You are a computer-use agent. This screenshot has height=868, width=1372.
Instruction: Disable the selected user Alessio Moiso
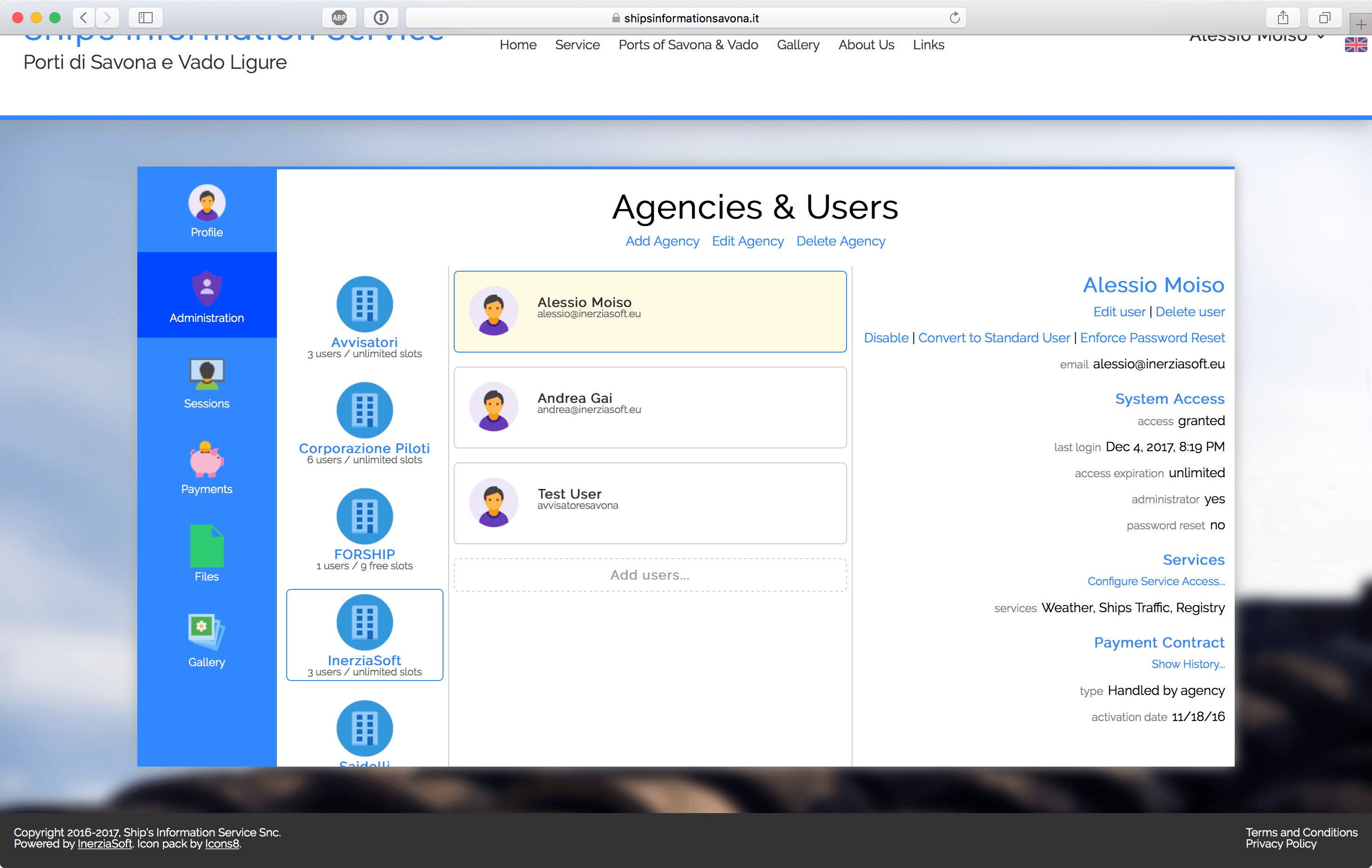click(x=886, y=337)
